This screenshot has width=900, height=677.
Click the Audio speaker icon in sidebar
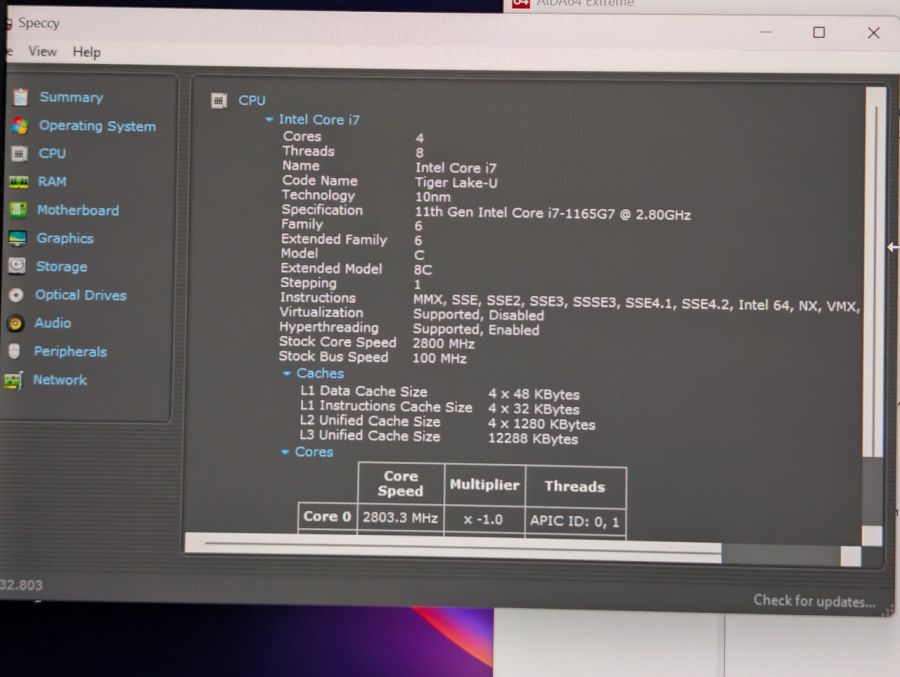point(15,323)
